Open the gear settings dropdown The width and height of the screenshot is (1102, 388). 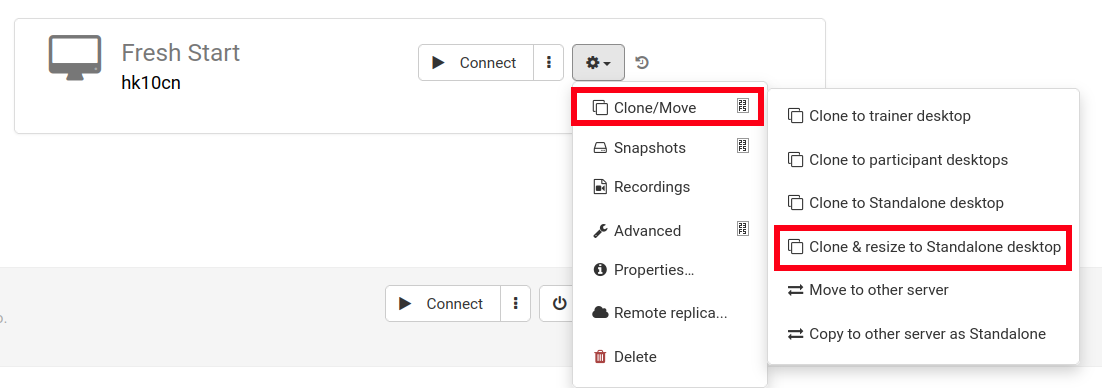(599, 63)
